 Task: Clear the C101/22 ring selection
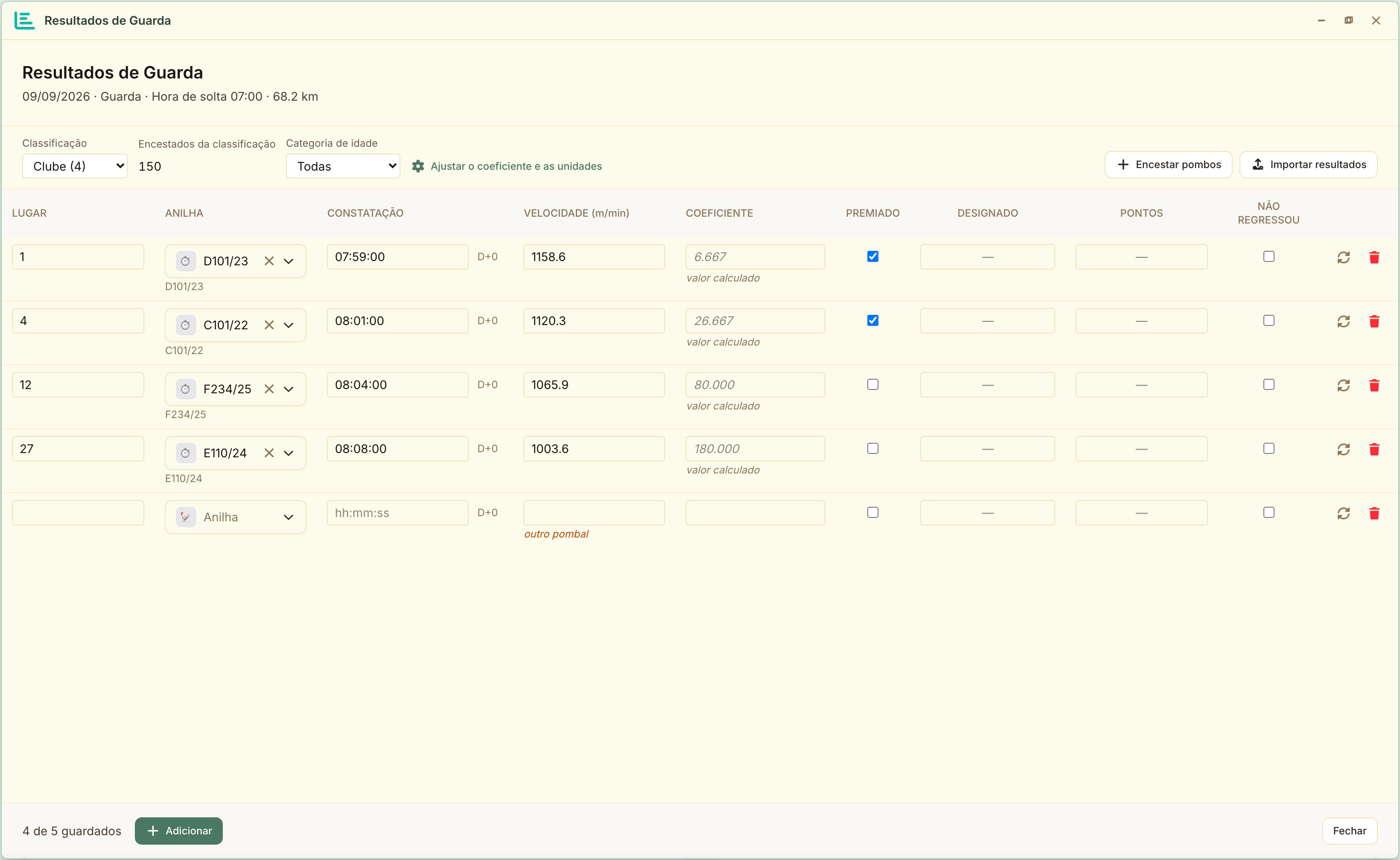click(269, 325)
